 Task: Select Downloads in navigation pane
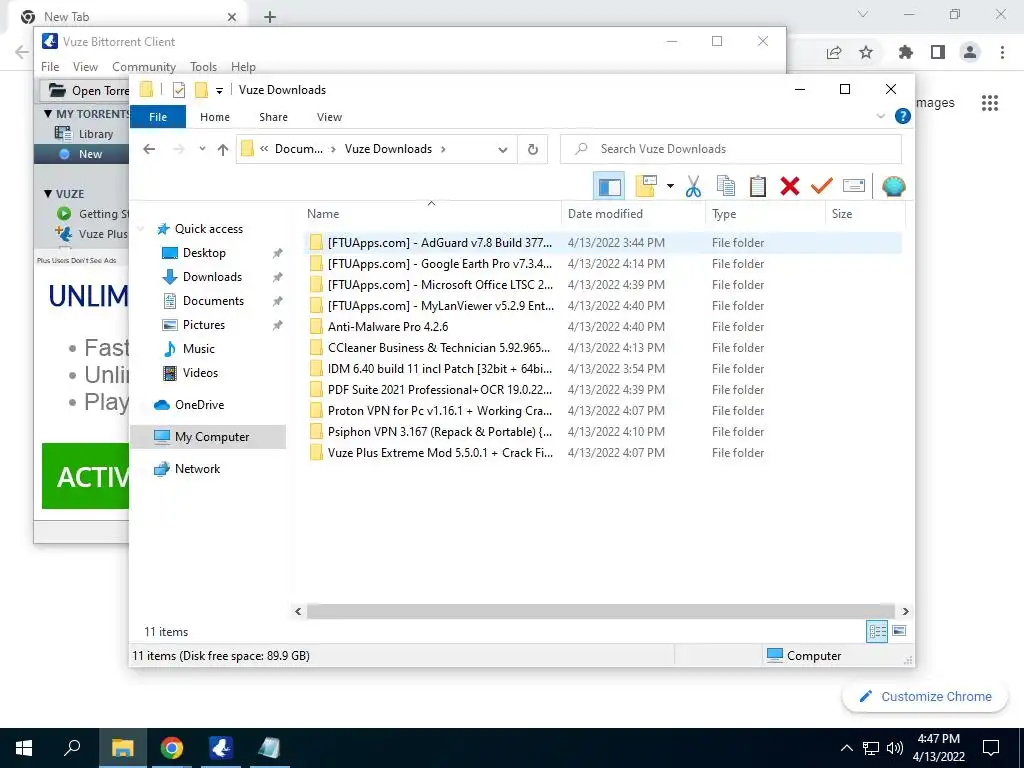(212, 277)
